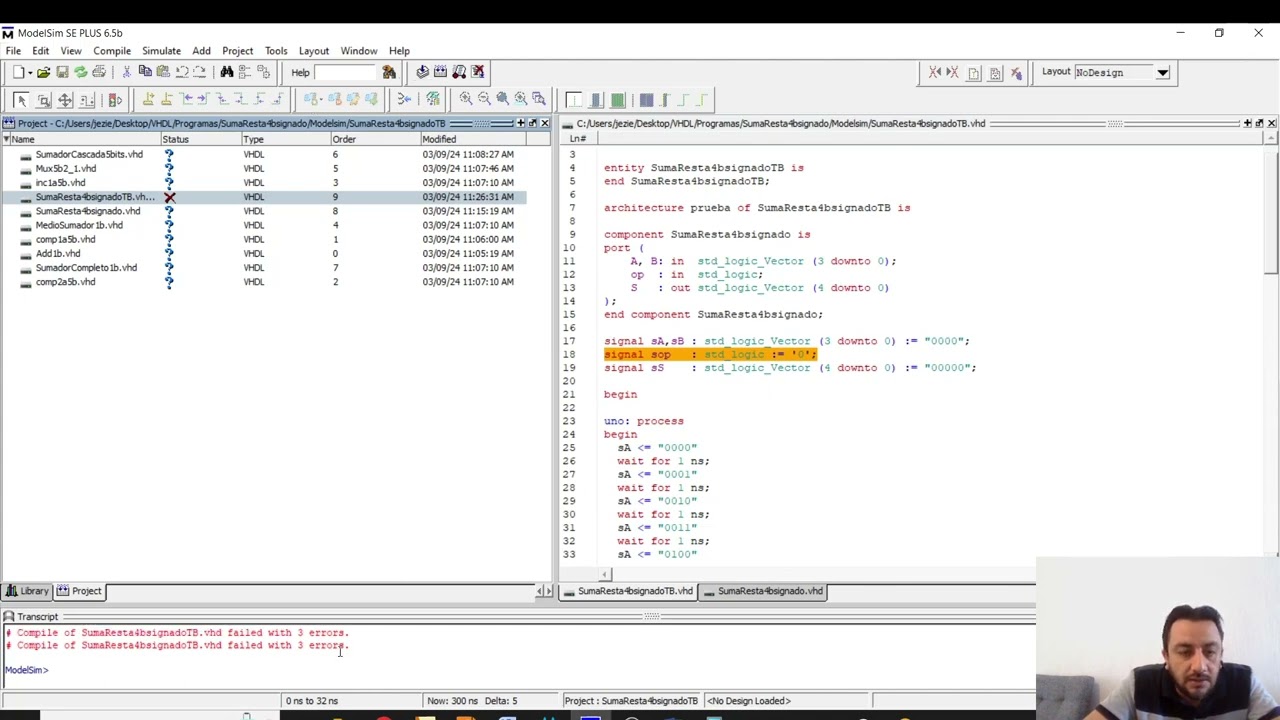
Task: Click the four-way move tool icon
Action: point(65,100)
